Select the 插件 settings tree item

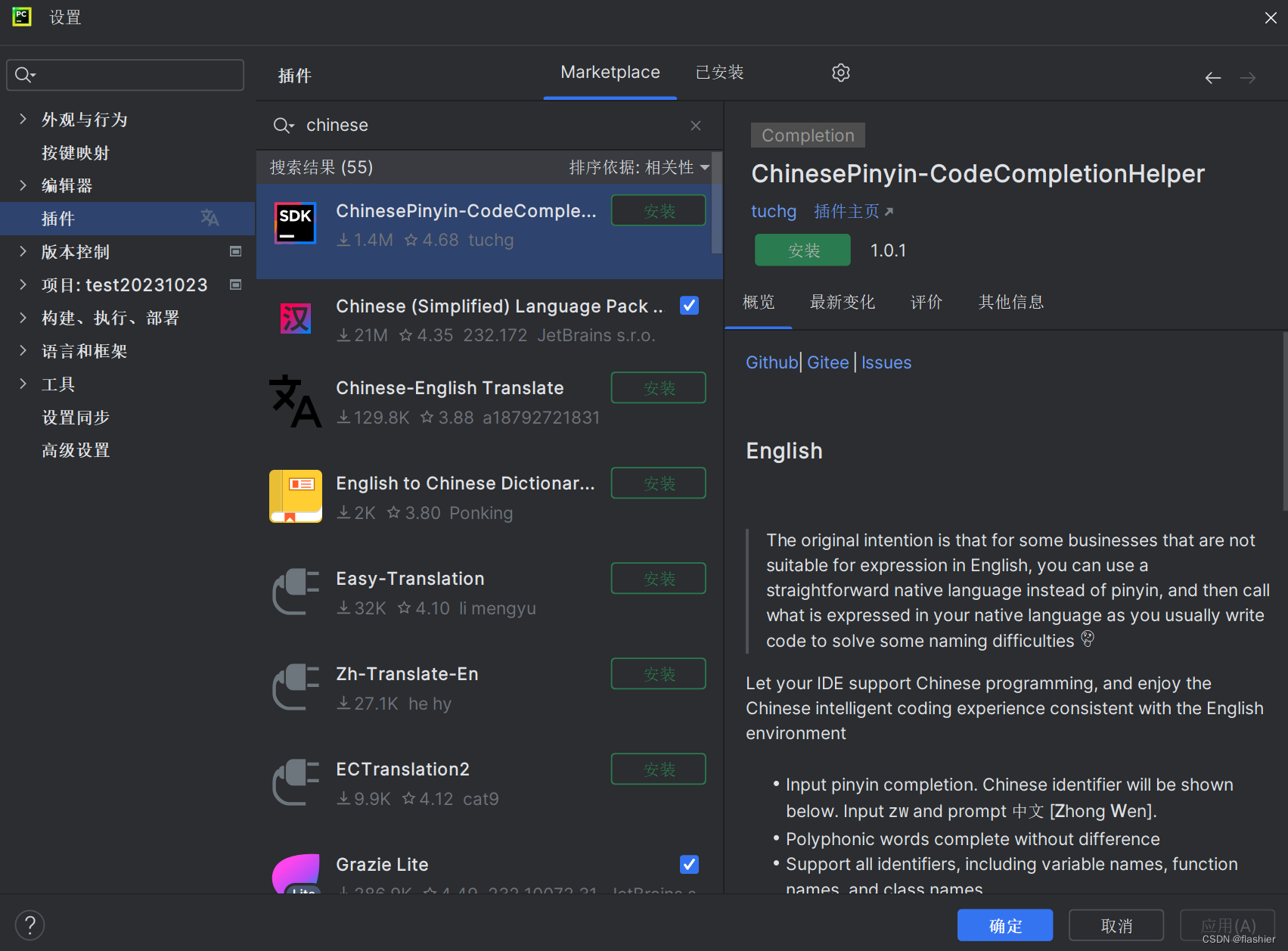point(127,218)
